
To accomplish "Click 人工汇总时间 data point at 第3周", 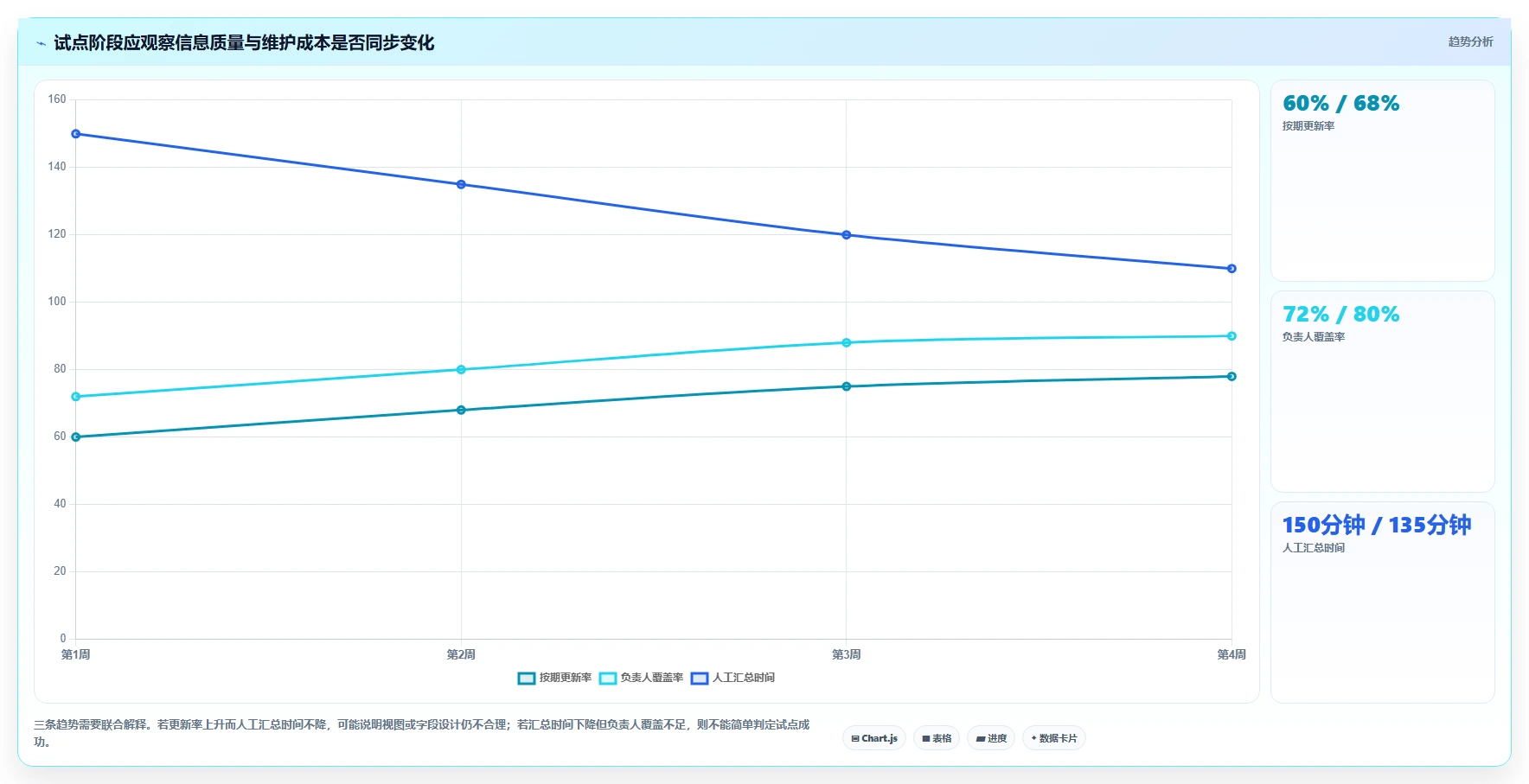I will pos(847,235).
